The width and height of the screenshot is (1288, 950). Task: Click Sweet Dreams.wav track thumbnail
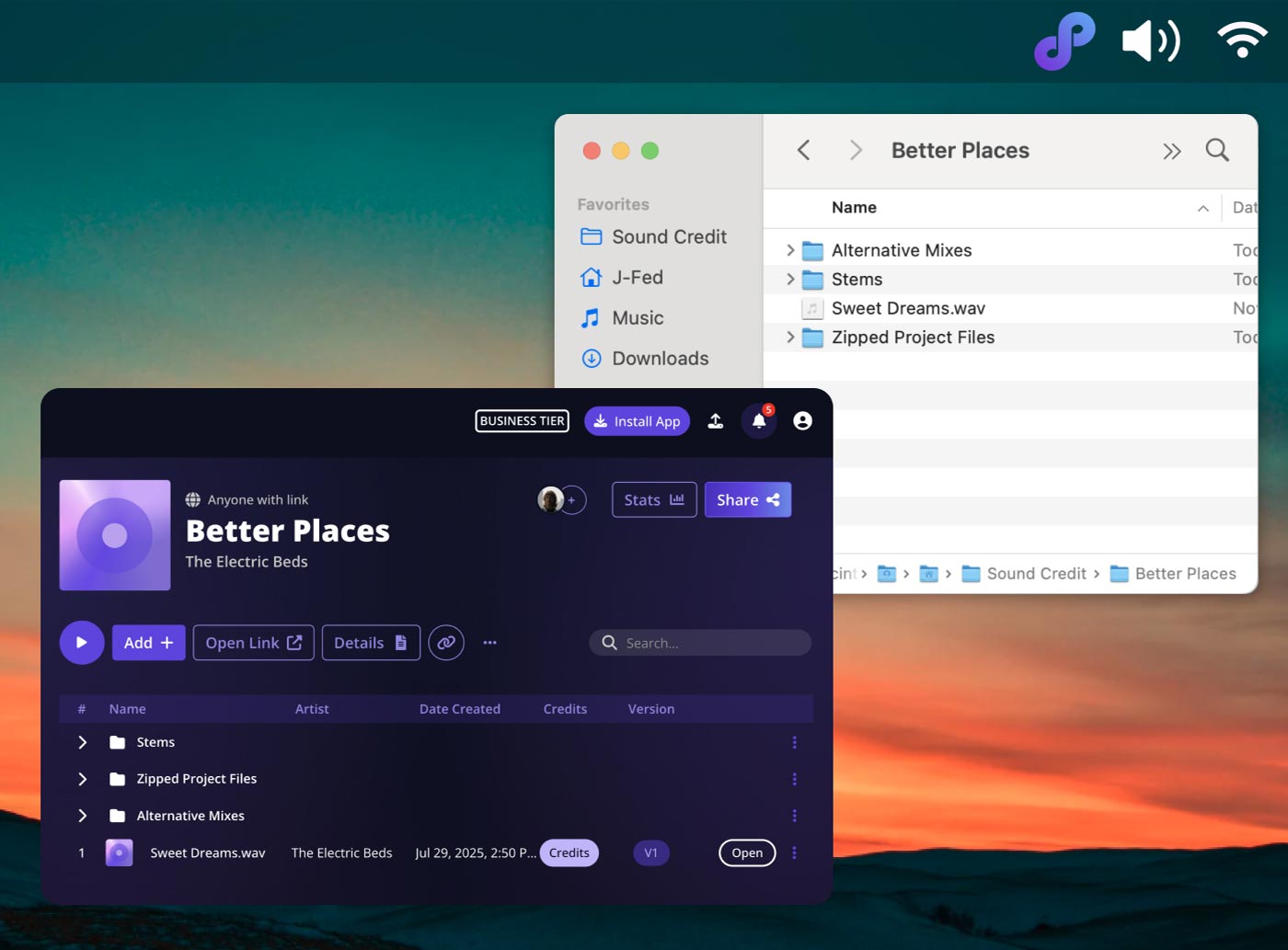click(120, 853)
